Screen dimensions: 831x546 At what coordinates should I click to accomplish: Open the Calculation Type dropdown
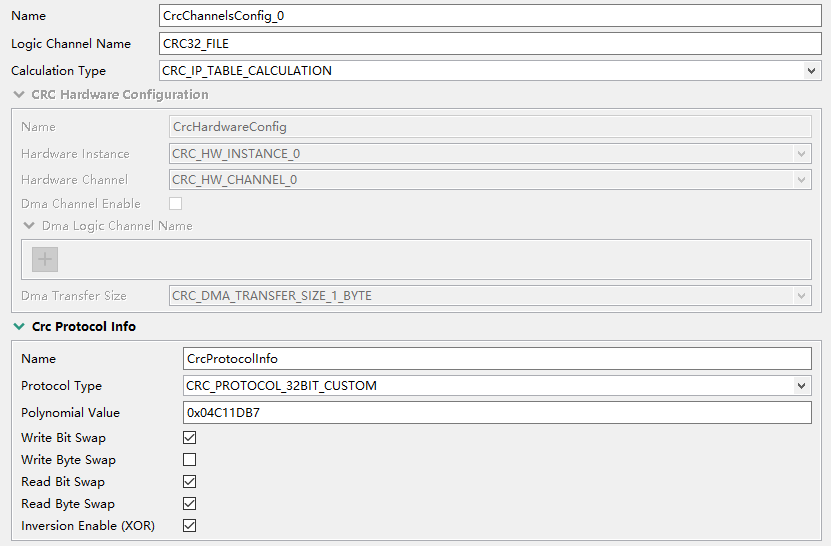tap(811, 71)
